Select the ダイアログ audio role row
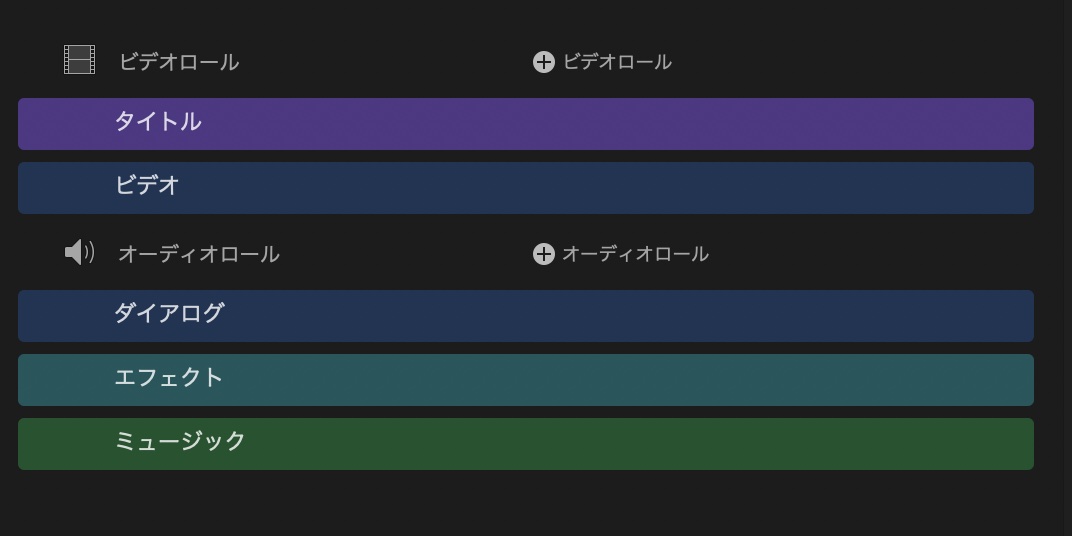This screenshot has height=536, width=1072. [x=525, y=316]
